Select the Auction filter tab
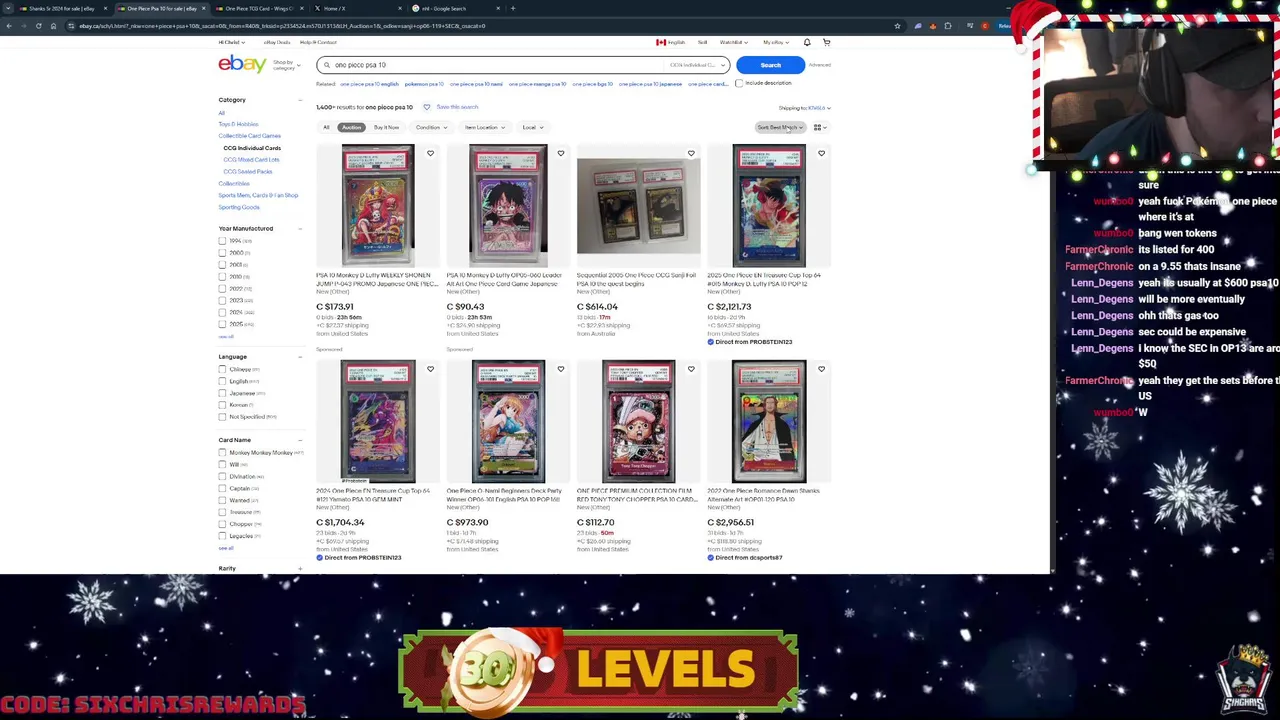Screen dimensions: 1280x720 (351, 127)
